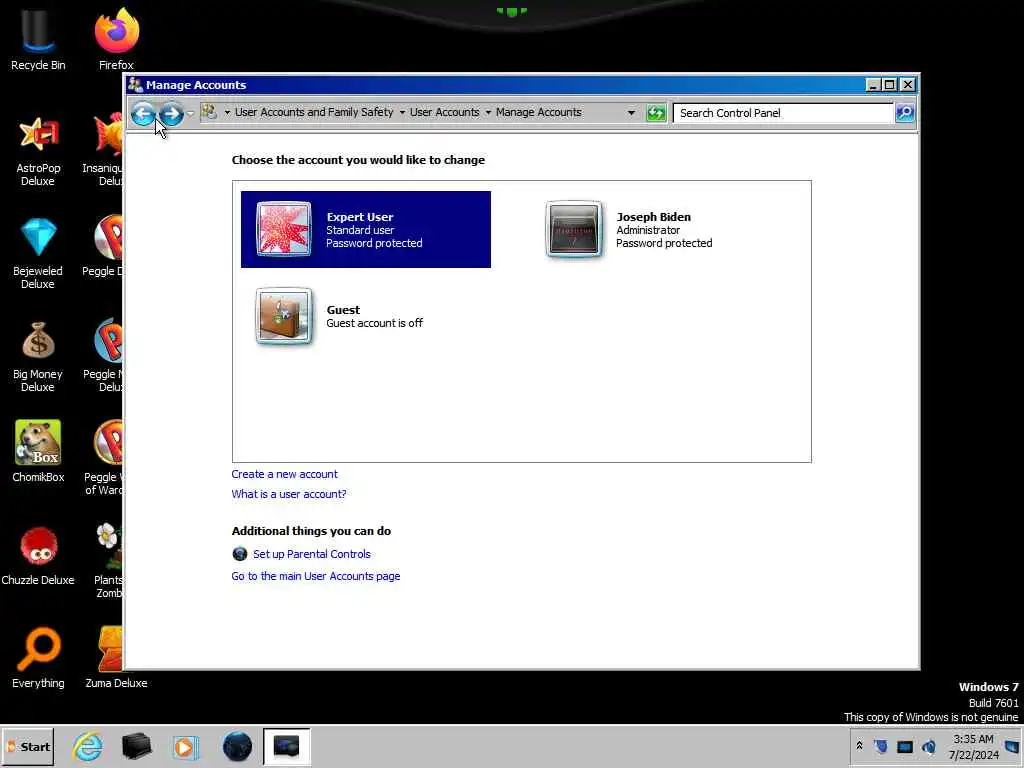Image resolution: width=1024 pixels, height=768 pixels.
Task: Select User Accounts breadcrumb
Action: (445, 112)
